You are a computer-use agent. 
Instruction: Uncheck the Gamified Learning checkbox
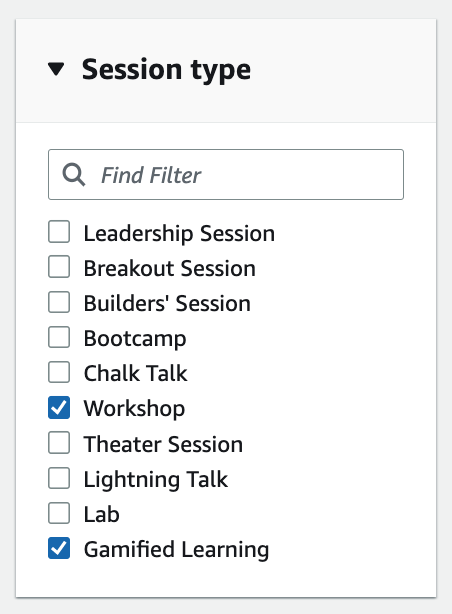coord(59,548)
